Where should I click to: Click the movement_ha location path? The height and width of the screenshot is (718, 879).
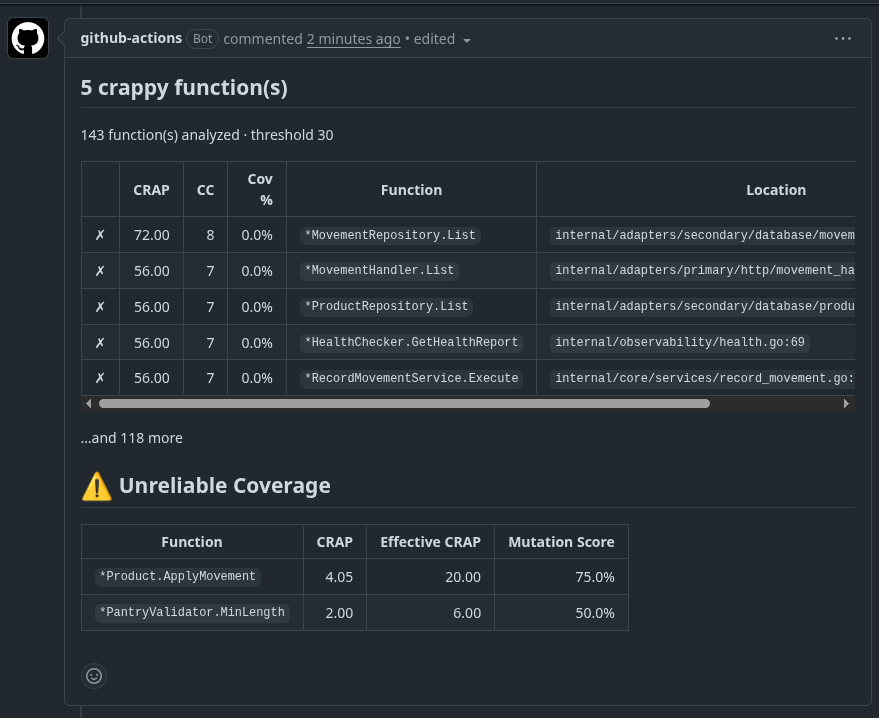click(702, 270)
